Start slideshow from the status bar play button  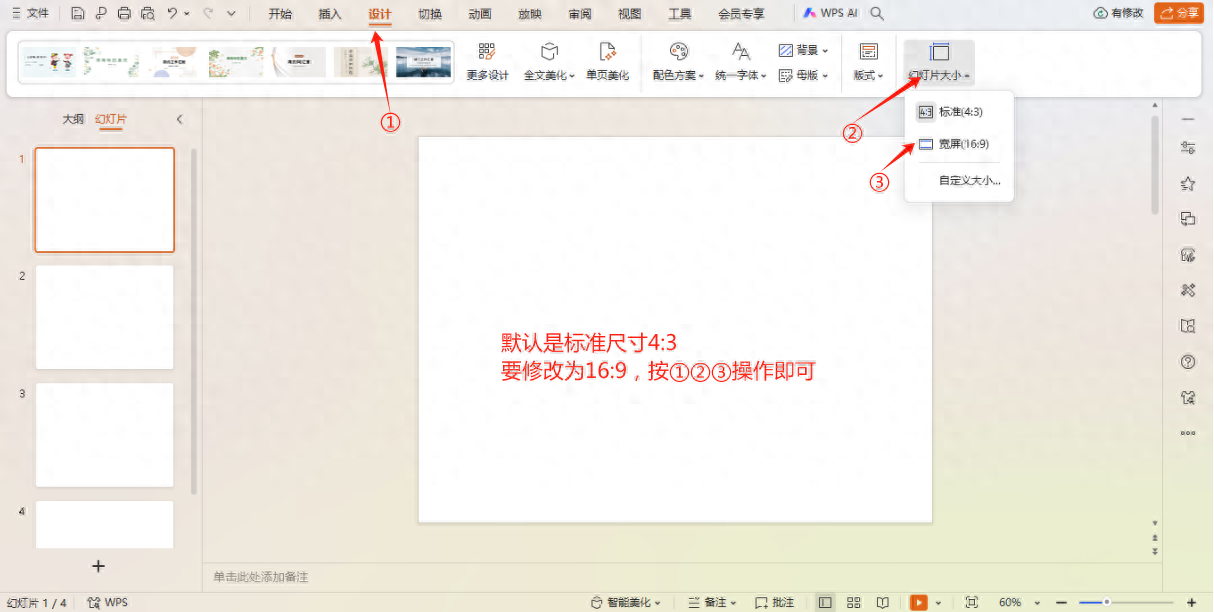(920, 601)
